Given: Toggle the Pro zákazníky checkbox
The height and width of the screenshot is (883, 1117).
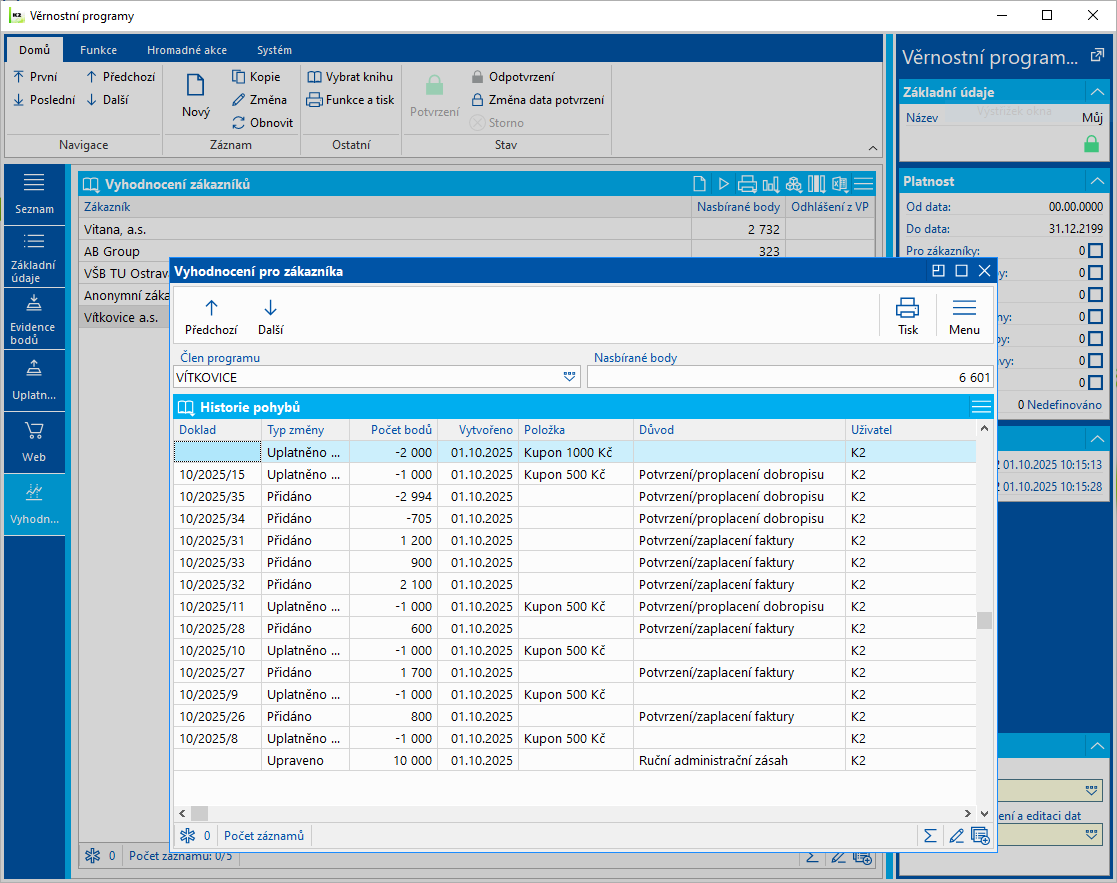Looking at the screenshot, I should tap(1095, 251).
